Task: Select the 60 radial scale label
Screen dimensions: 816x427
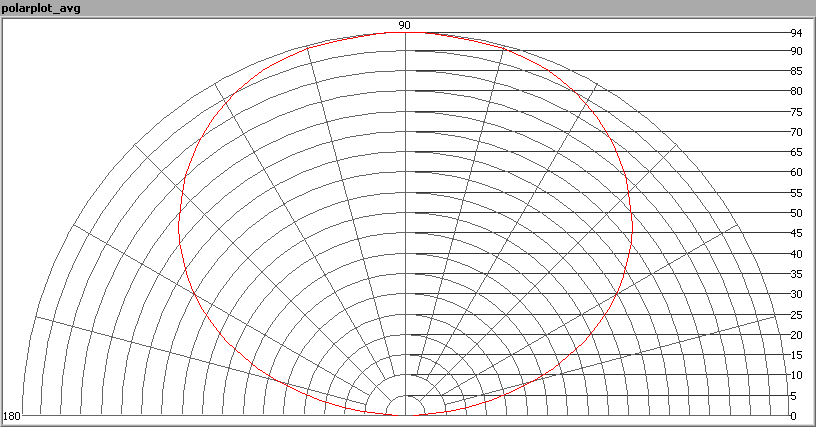Action: pyautogui.click(x=795, y=173)
